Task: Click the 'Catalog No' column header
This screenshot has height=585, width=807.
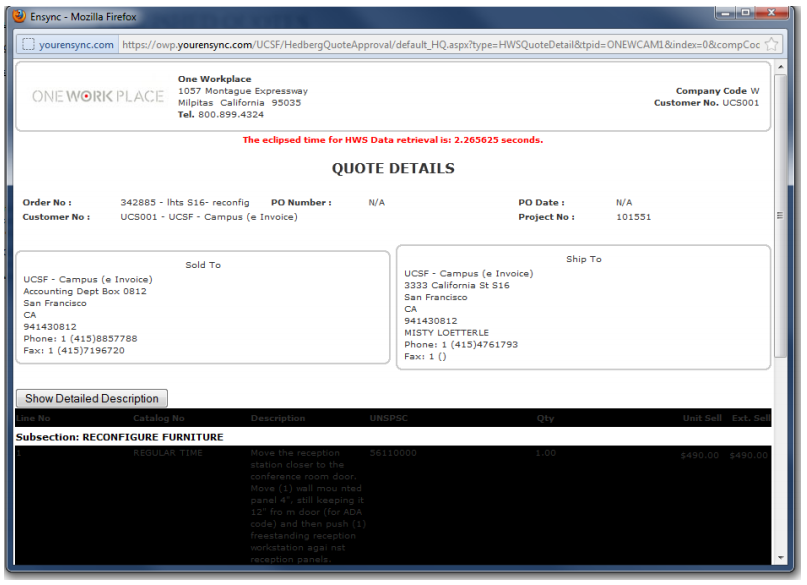Action: point(159,418)
